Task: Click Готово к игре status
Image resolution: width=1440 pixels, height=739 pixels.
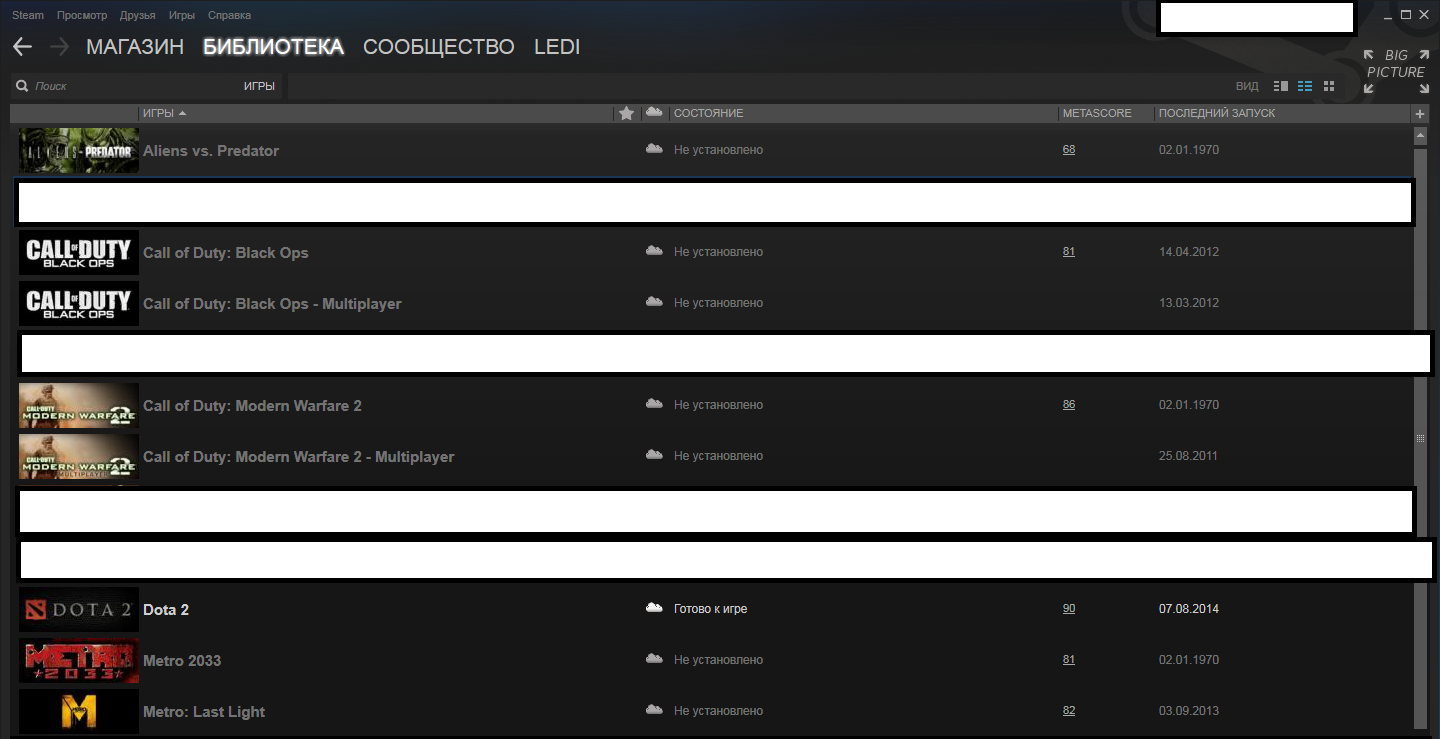Action: (710, 609)
